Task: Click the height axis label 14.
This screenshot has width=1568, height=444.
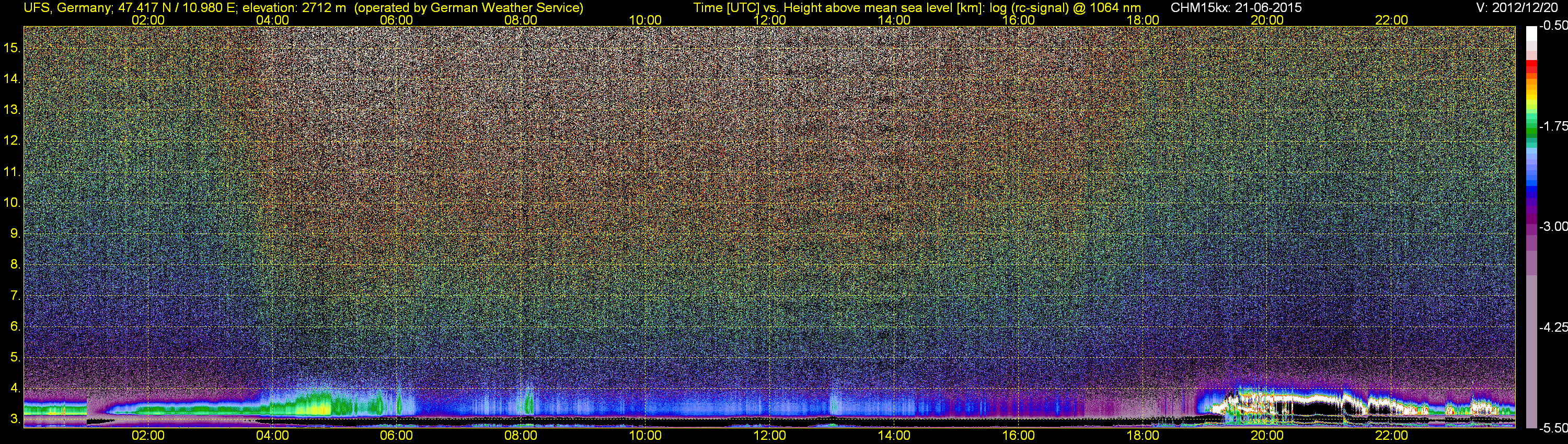Action: pos(11,78)
